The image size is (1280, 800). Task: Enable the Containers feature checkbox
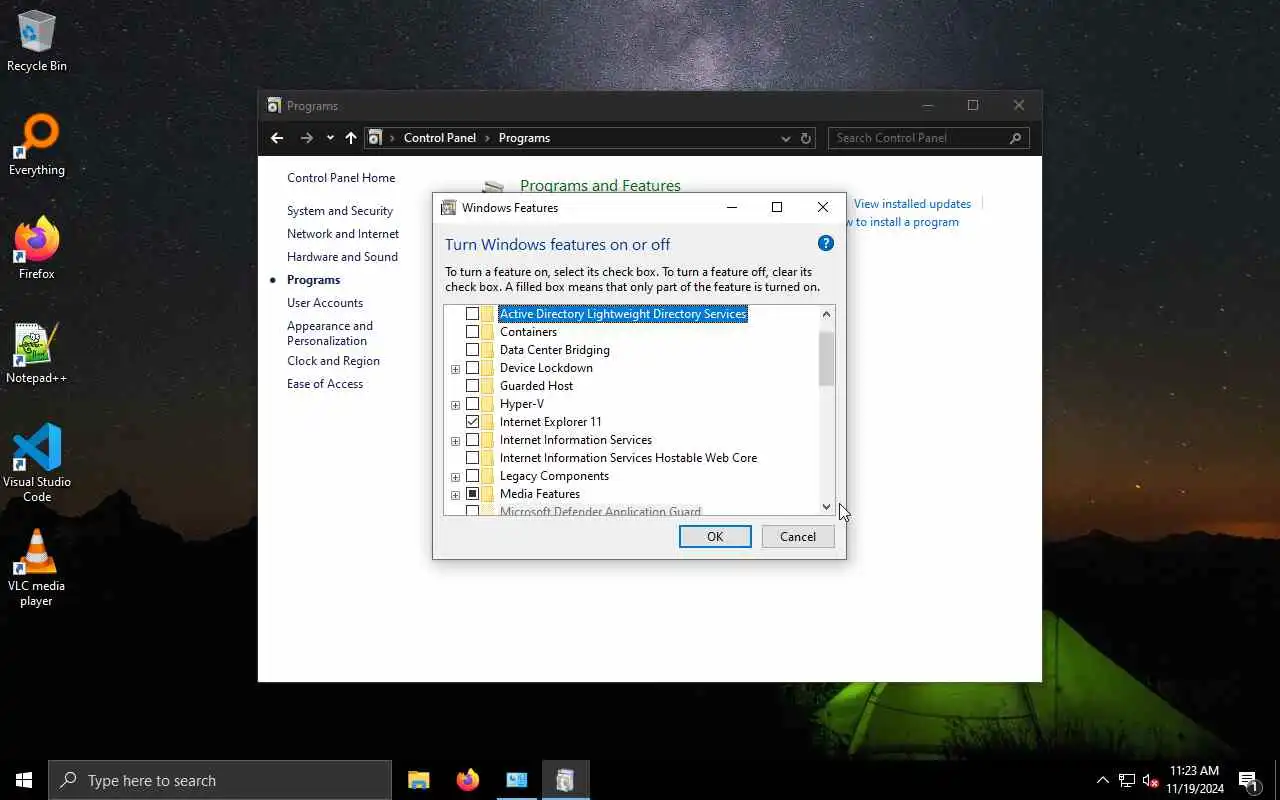coord(472,332)
